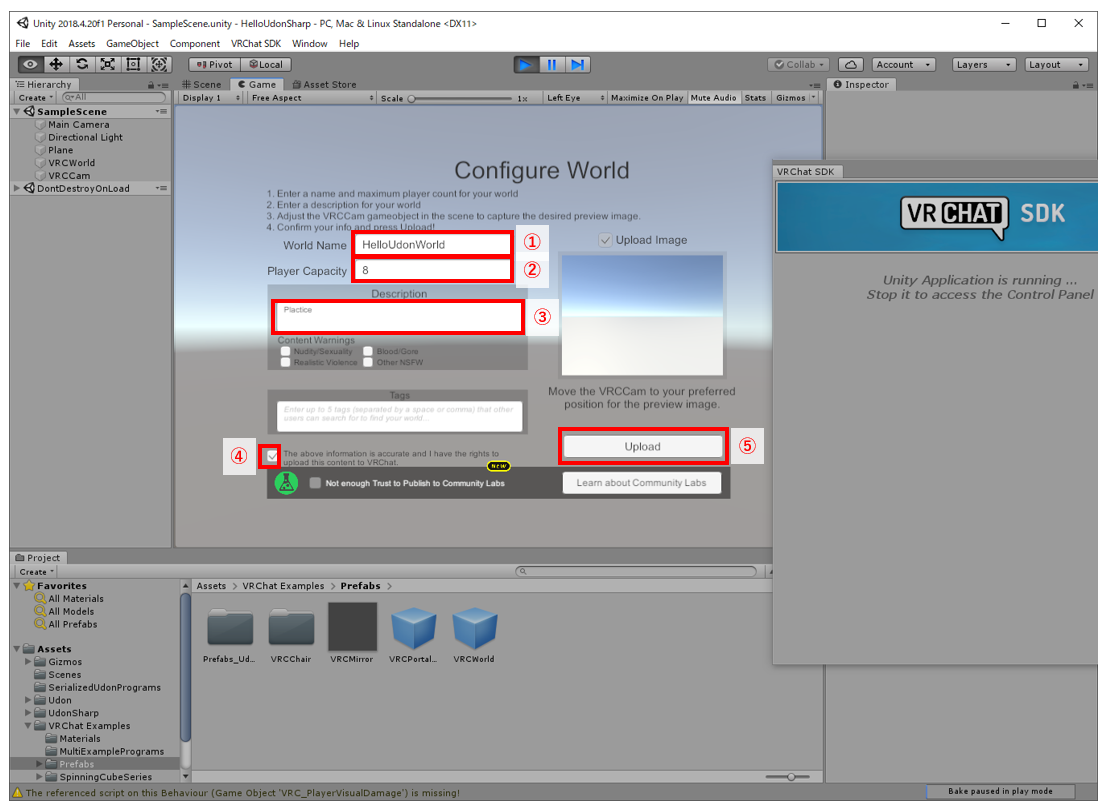Select the Inspector tab
This screenshot has height=810, width=1107.
[x=861, y=85]
